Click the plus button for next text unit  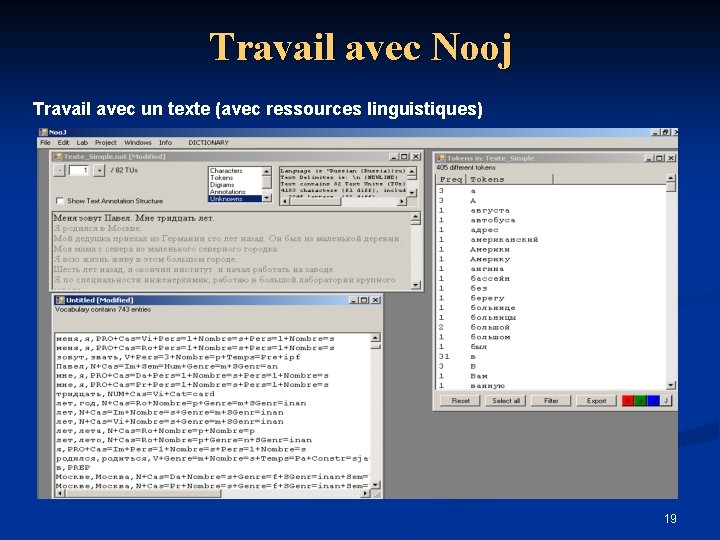point(99,170)
